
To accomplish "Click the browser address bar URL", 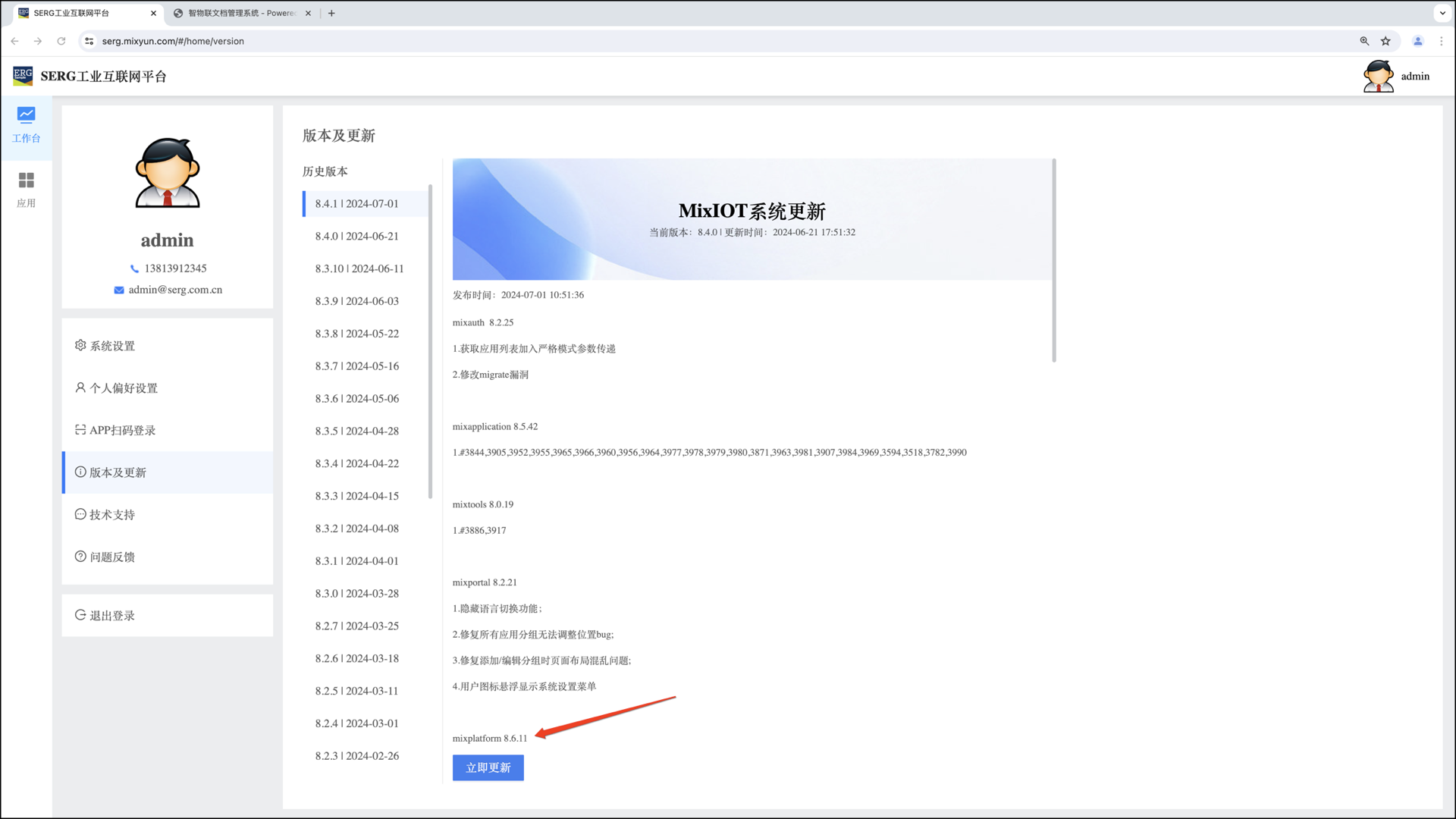I will pos(173,41).
